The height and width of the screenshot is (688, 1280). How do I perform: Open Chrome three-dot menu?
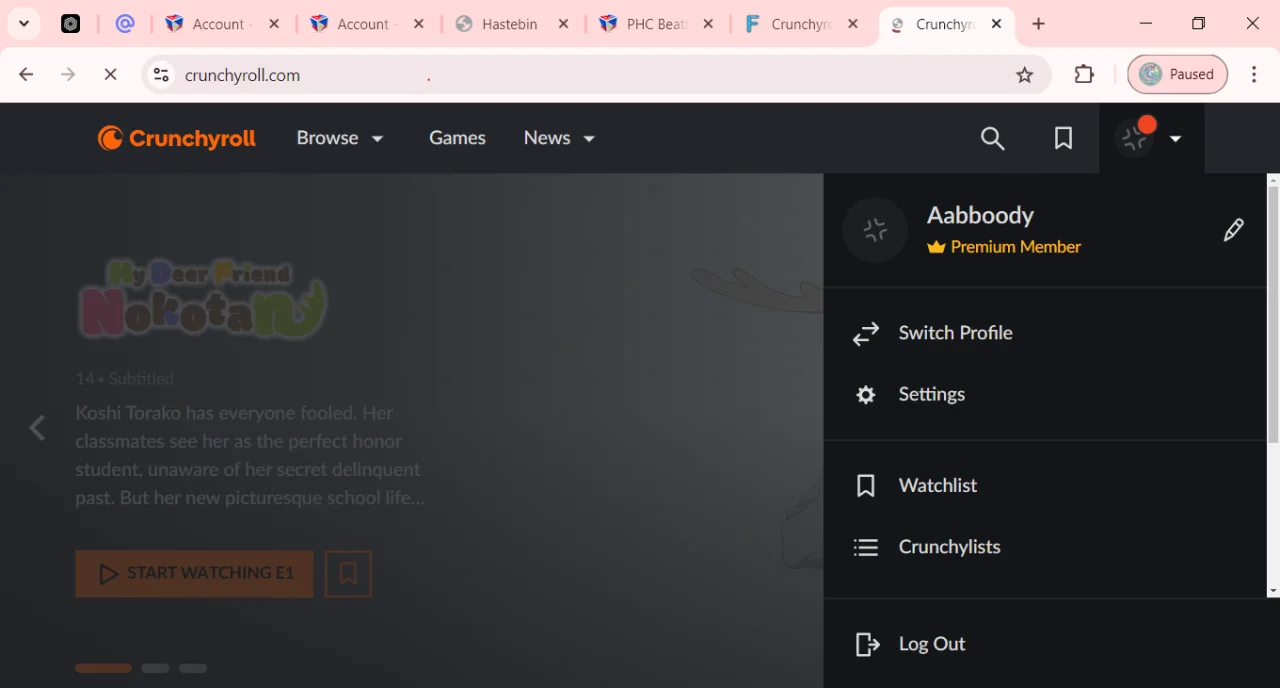pos(1254,74)
